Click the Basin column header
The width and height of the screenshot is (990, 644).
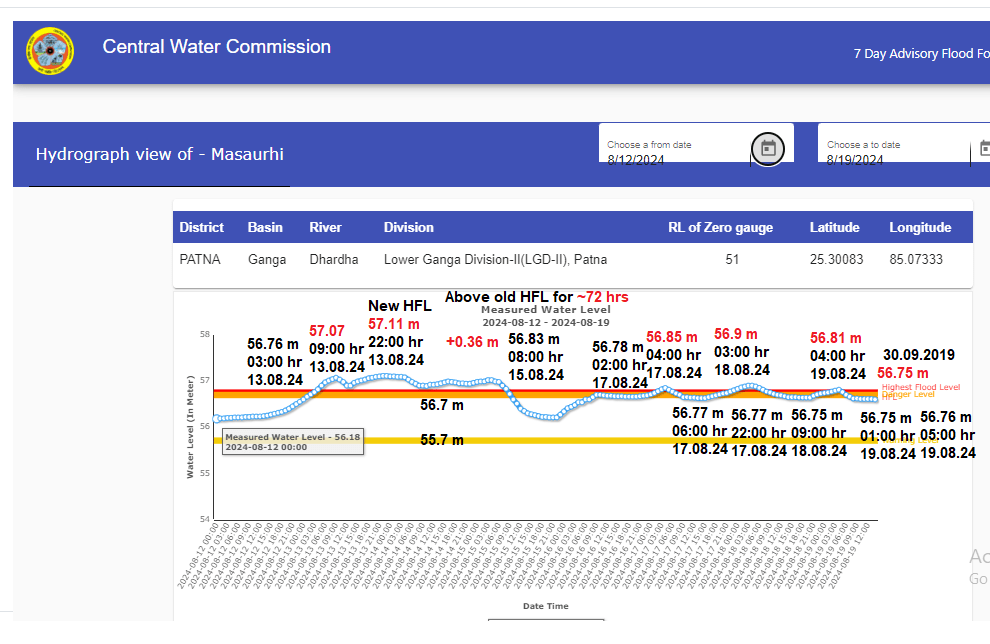click(265, 228)
